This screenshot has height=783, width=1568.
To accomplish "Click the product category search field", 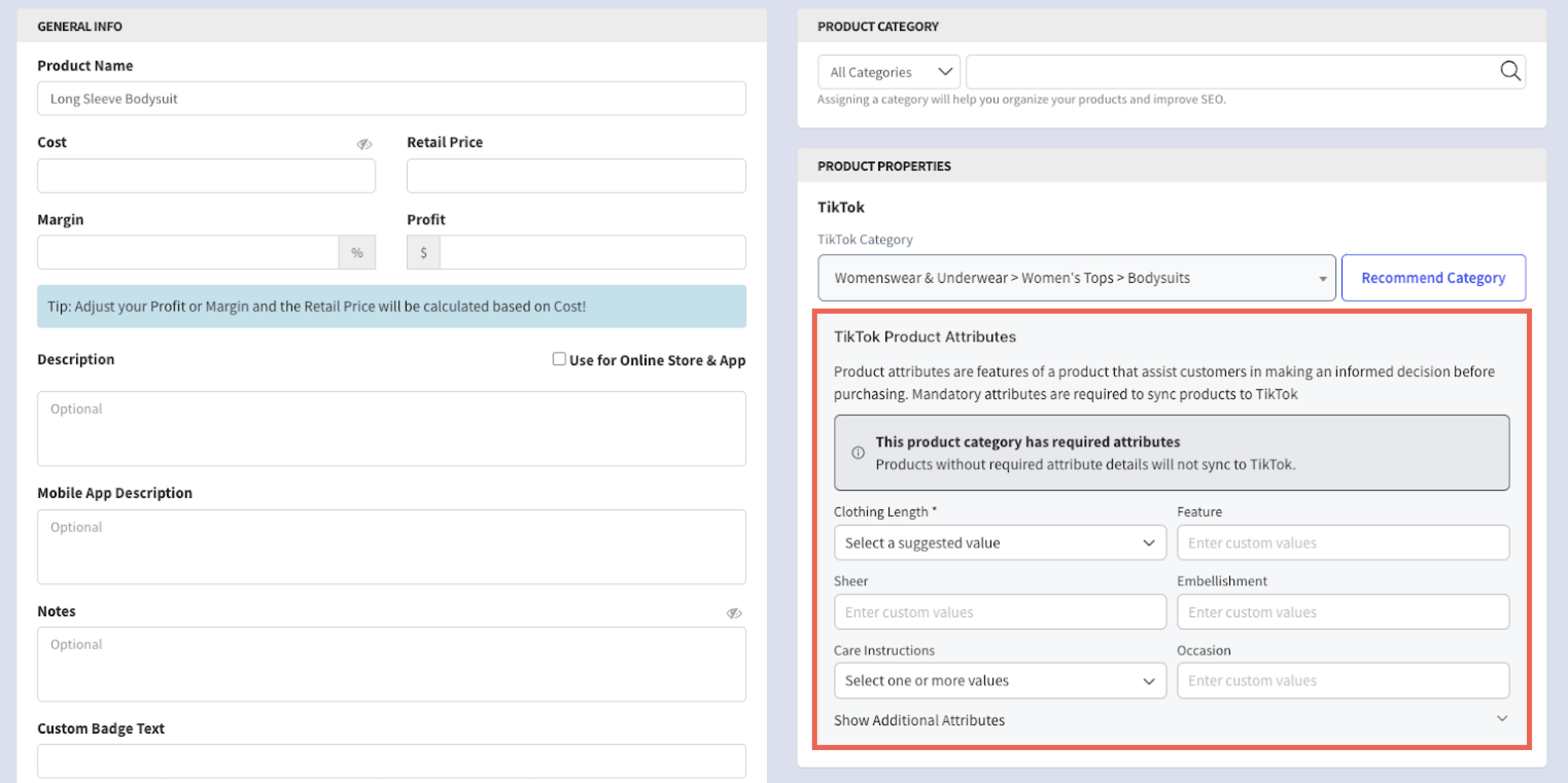I will click(x=1245, y=72).
